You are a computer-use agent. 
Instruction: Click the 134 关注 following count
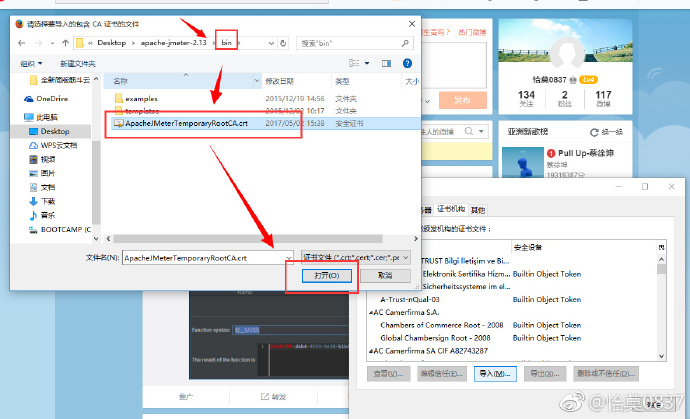click(526, 99)
